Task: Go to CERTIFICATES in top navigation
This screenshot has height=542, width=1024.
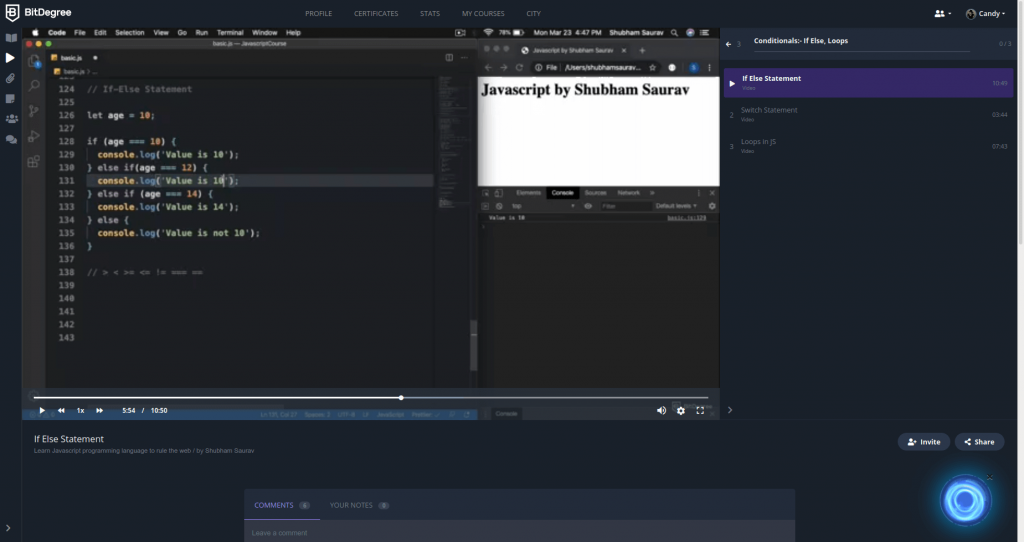Action: click(x=376, y=13)
